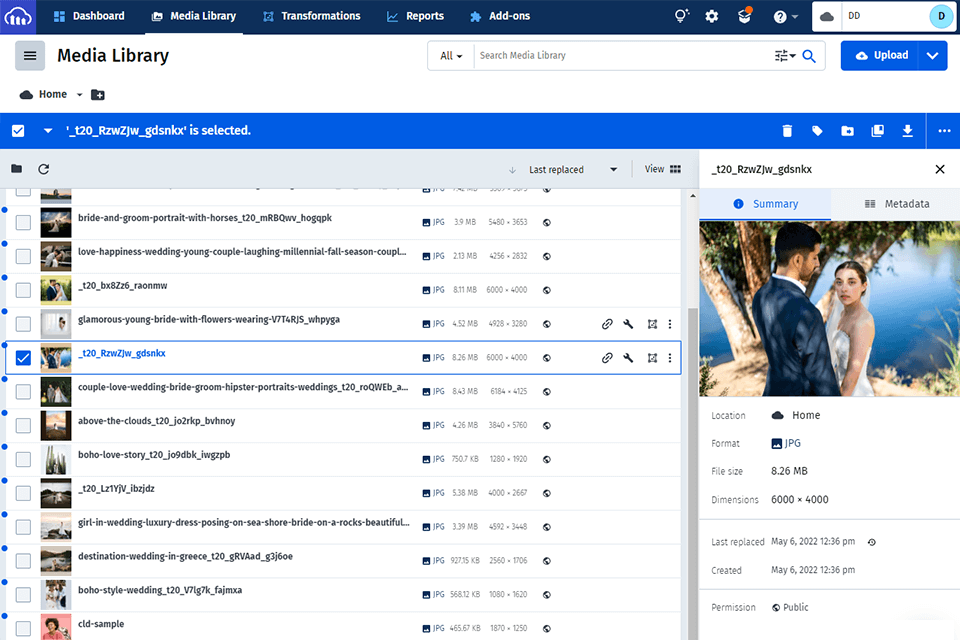Viewport: 960px width, 640px height.
Task: Open the selection dropdown arrow in the blue bar
Action: click(x=48, y=130)
